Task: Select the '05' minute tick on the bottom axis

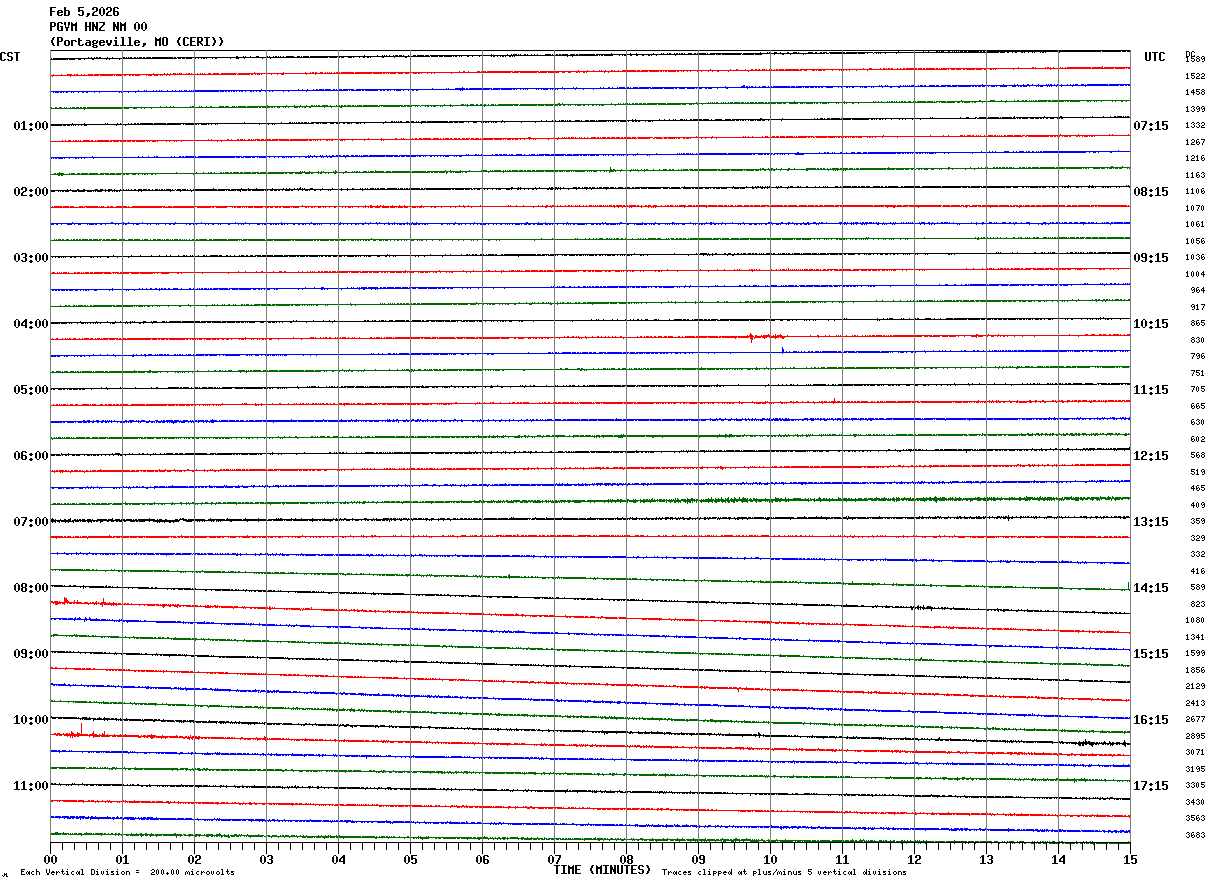Action: pos(411,859)
